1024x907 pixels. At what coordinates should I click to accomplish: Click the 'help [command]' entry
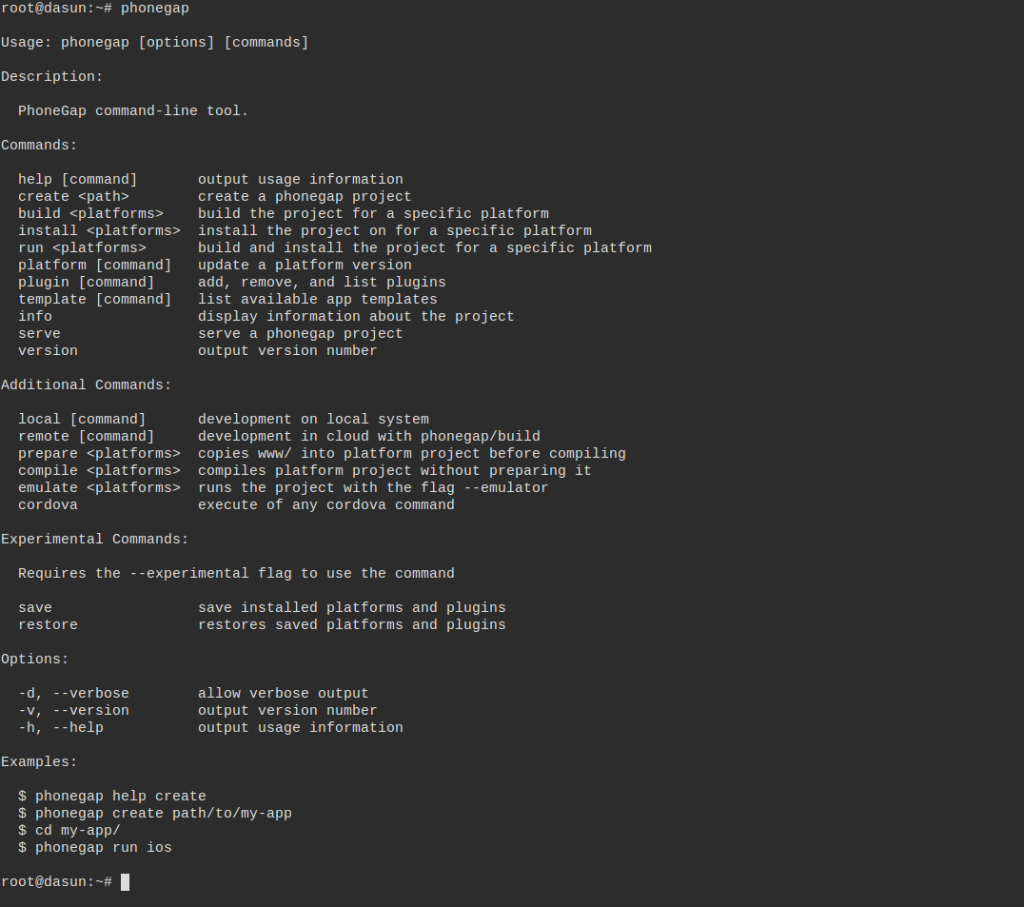78,180
